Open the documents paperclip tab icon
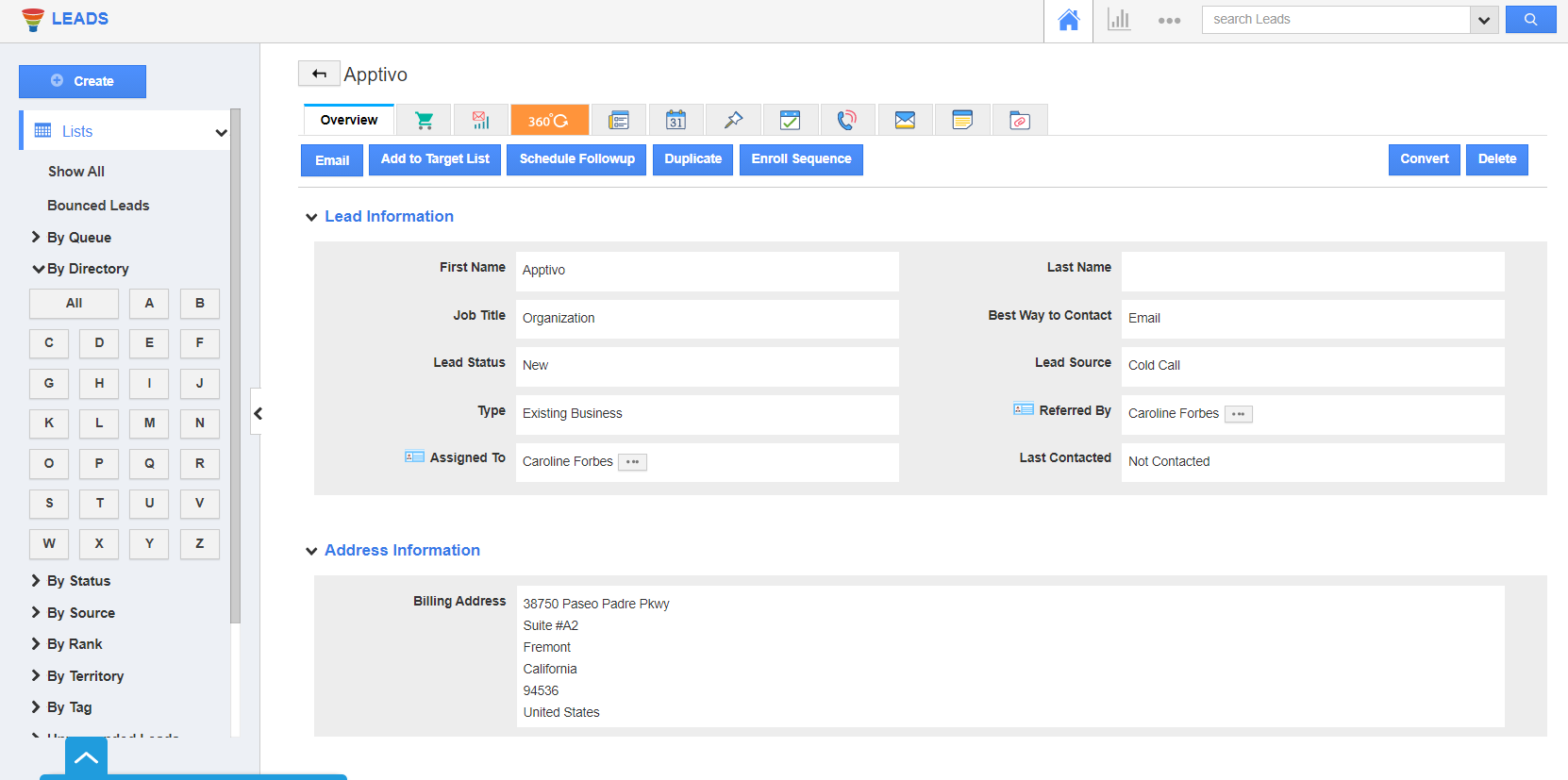The height and width of the screenshot is (780, 1568). click(x=1020, y=121)
